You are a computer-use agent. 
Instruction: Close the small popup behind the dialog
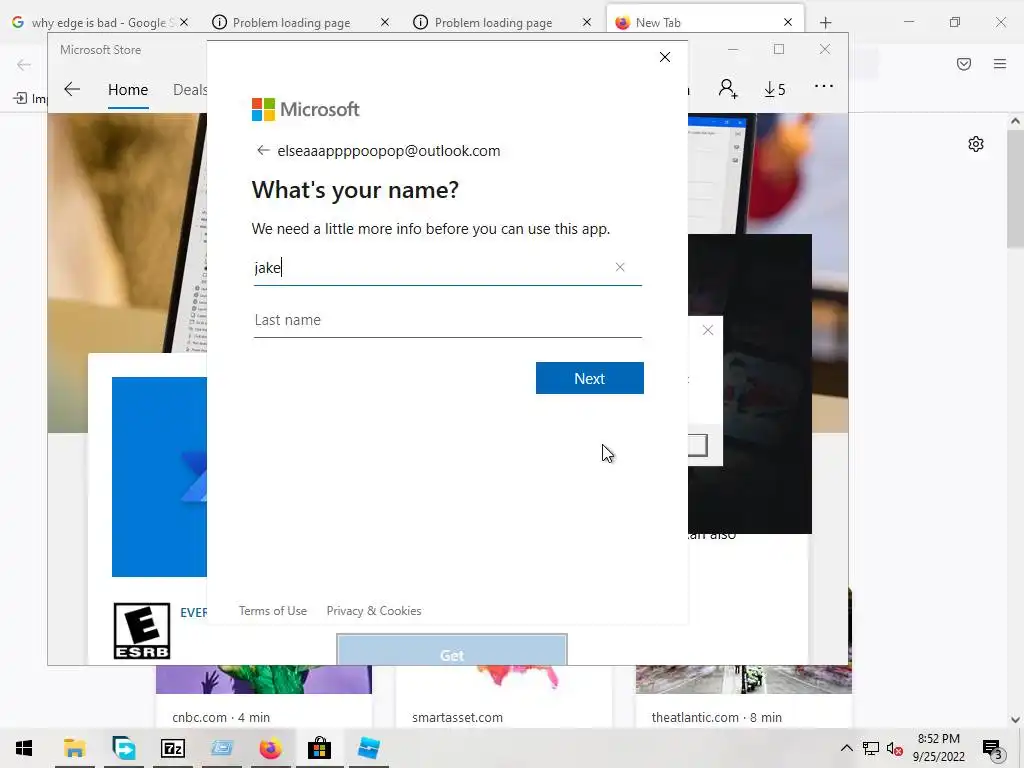coord(708,330)
